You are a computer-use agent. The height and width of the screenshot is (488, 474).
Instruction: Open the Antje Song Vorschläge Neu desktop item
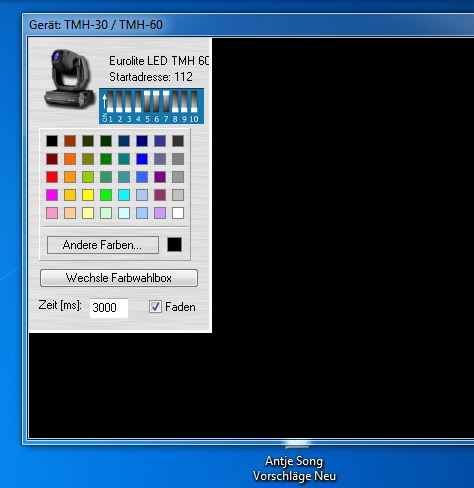(294, 468)
